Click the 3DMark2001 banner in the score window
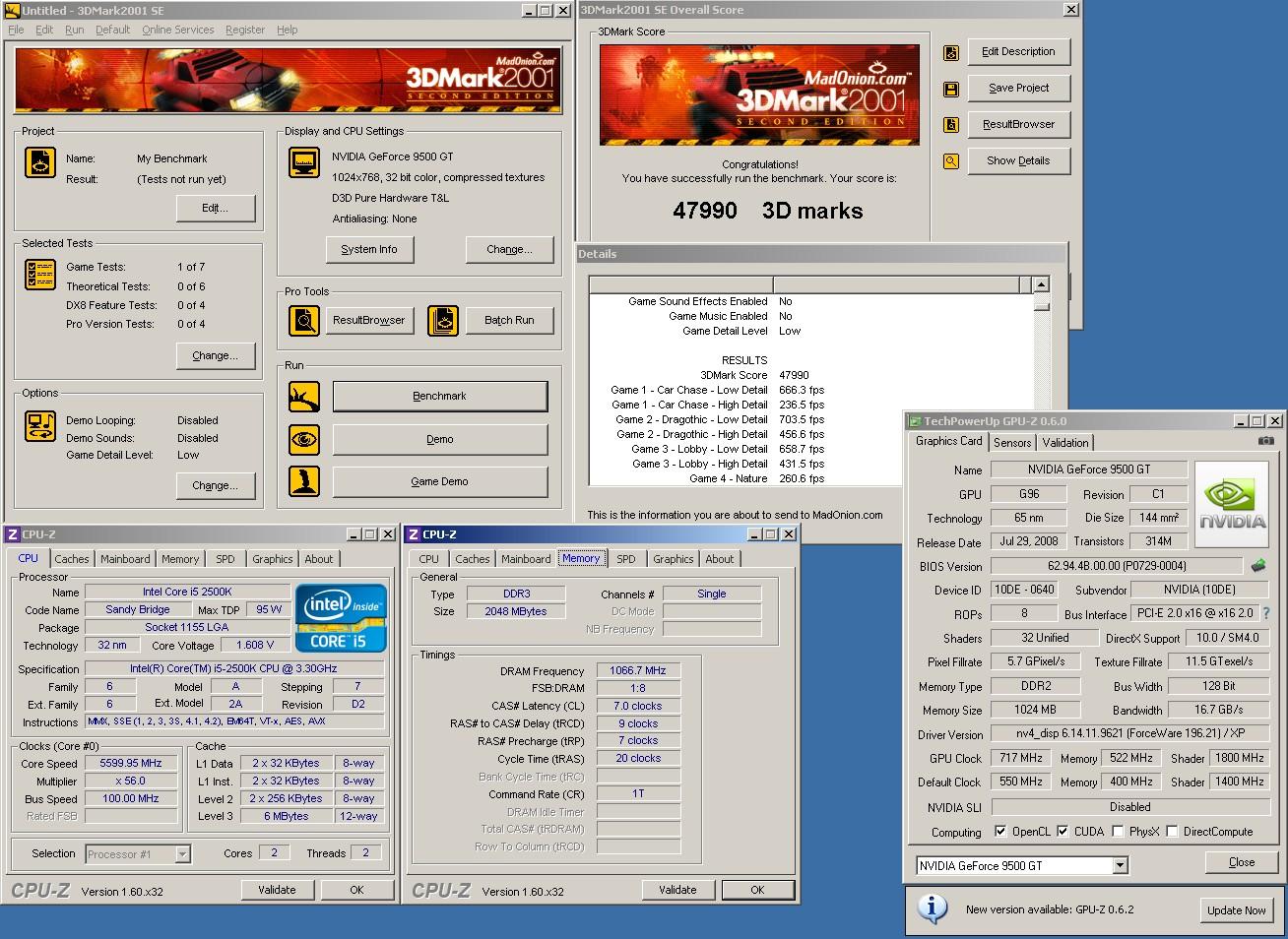 coord(759,95)
